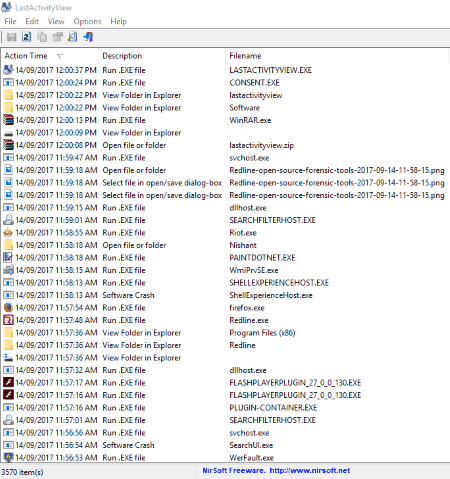Click the Firefox icon in the firefox.exe row
Viewport: 450px width, 479px height.
tap(8, 308)
